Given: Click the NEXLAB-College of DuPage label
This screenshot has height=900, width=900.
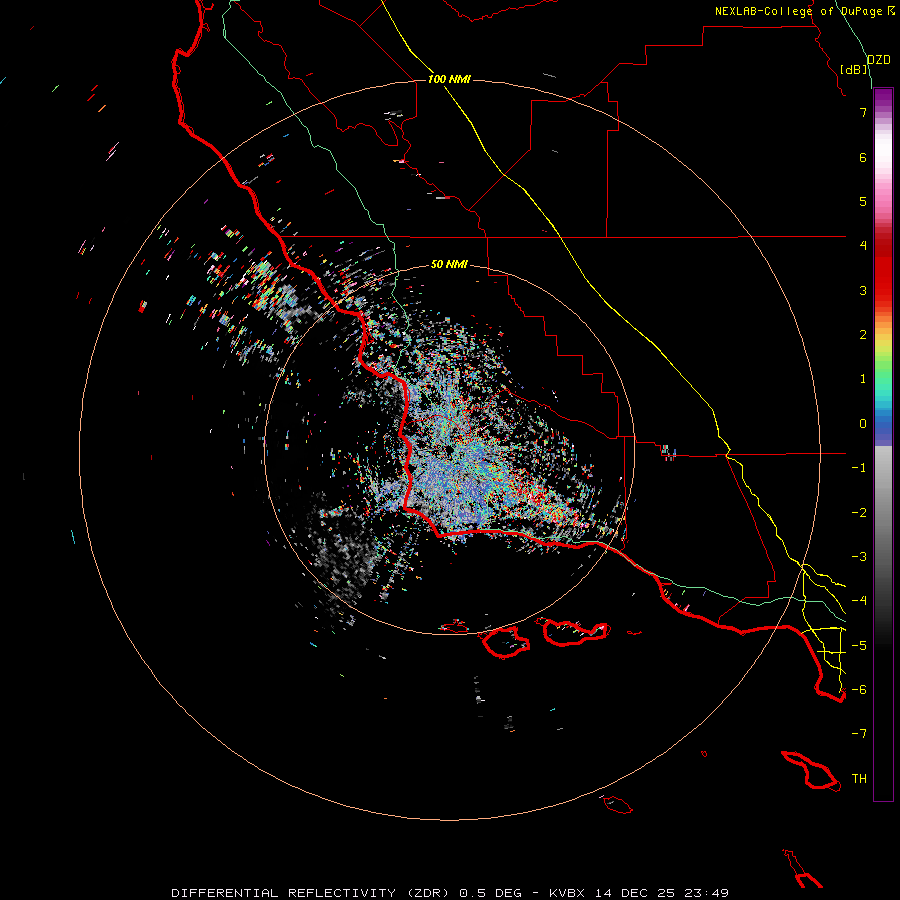Looking at the screenshot, I should click(798, 11).
